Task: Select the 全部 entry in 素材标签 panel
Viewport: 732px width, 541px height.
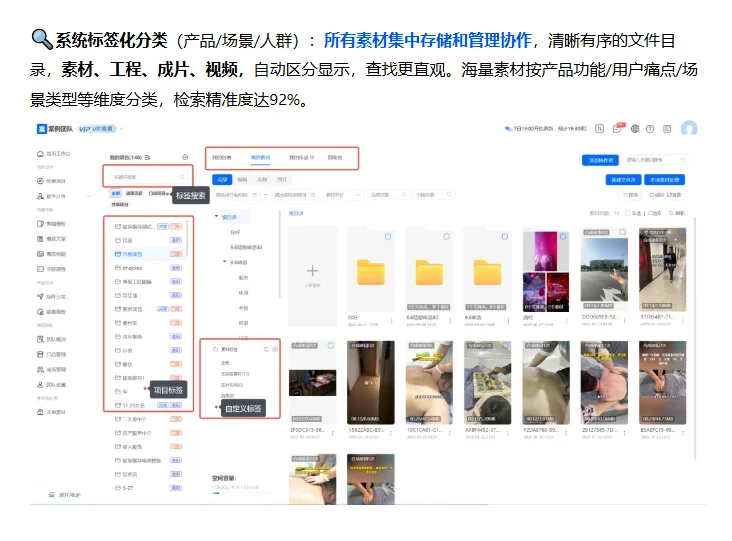Action: click(x=225, y=363)
